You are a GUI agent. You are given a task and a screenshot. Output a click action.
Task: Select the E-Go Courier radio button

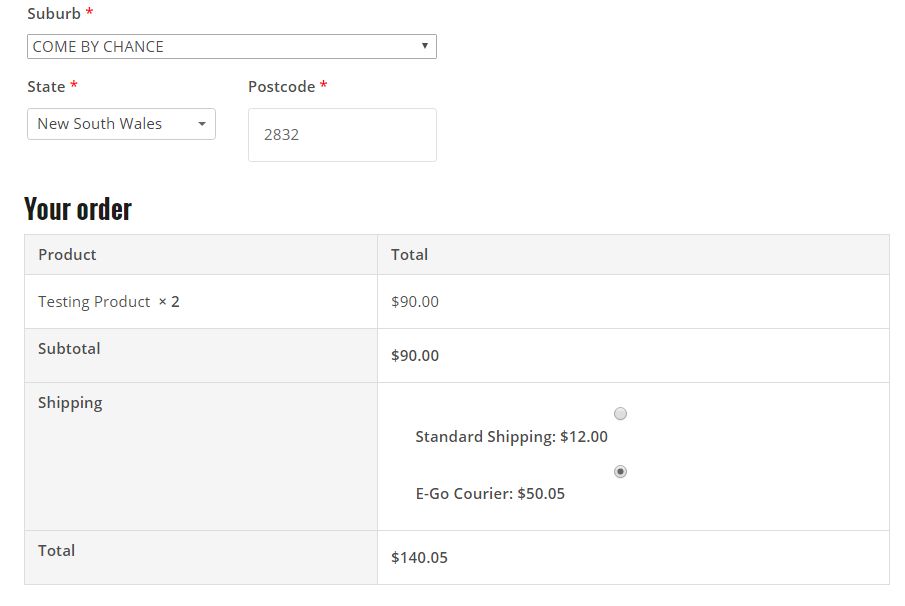pyautogui.click(x=620, y=471)
